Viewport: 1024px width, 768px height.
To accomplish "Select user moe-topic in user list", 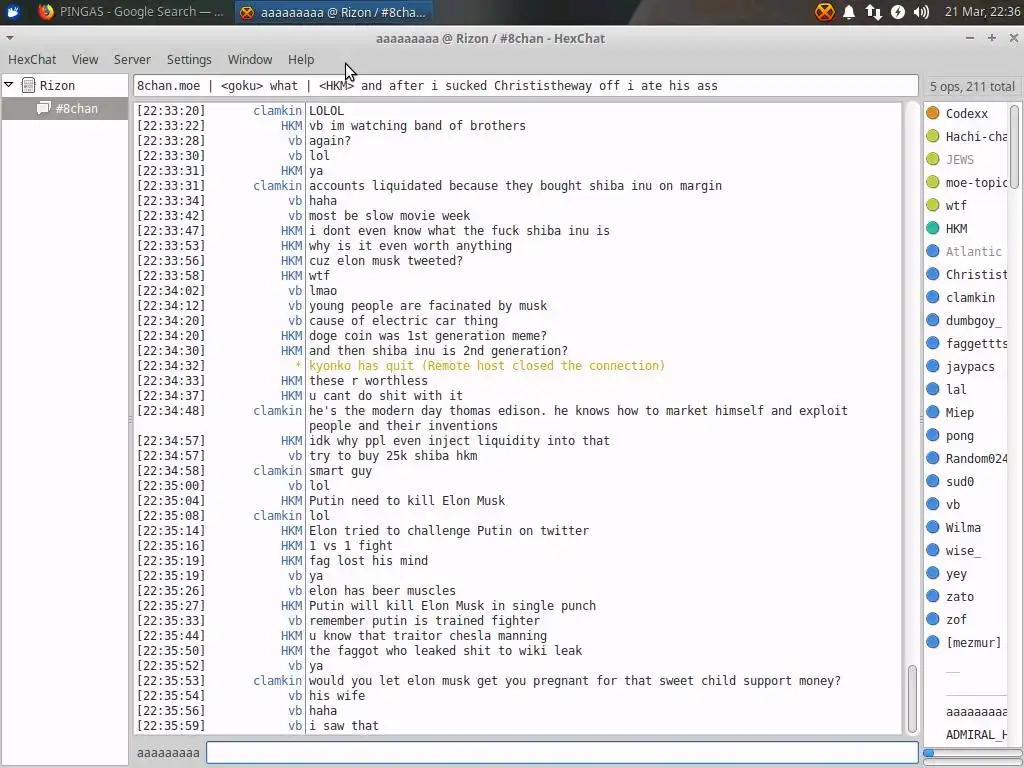I will (x=976, y=183).
